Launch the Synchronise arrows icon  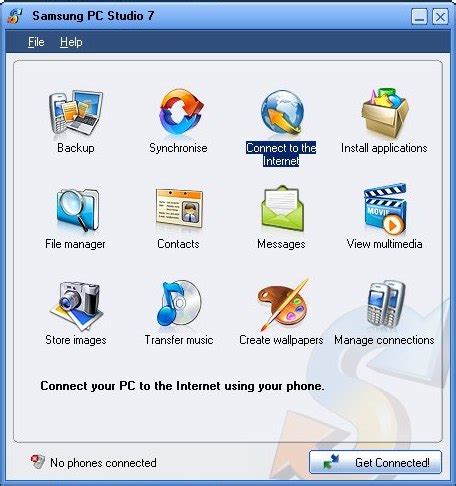[180, 112]
